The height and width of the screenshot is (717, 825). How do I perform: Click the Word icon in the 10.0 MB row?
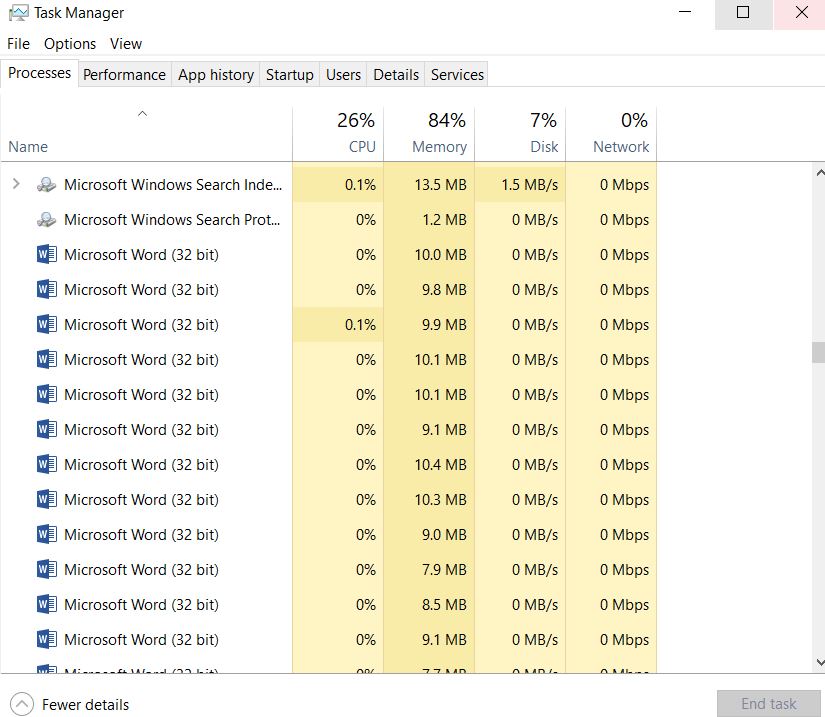click(x=46, y=255)
